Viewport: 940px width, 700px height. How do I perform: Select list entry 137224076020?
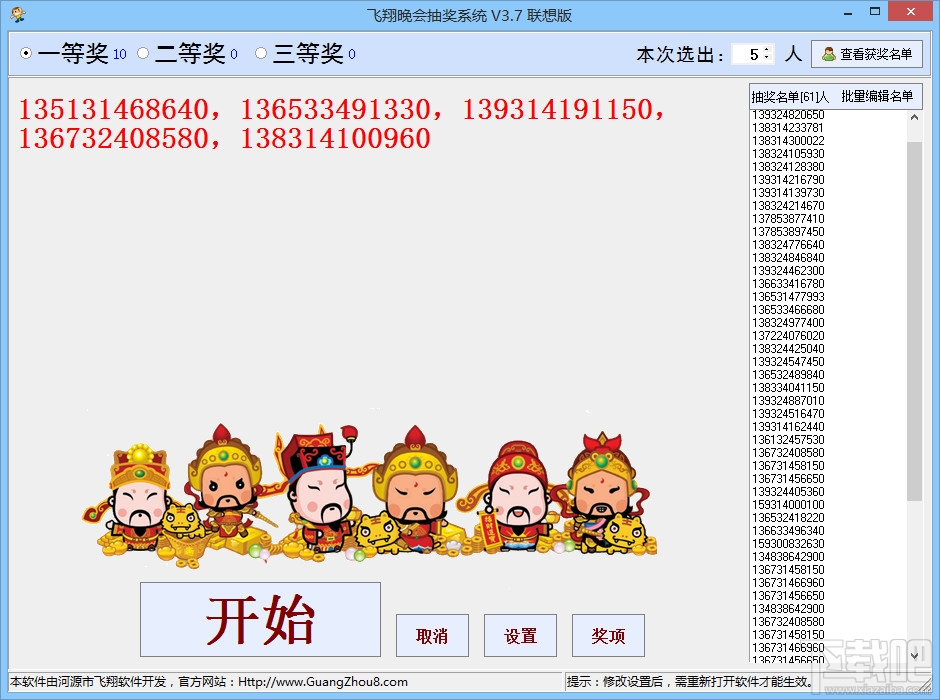[x=788, y=336]
